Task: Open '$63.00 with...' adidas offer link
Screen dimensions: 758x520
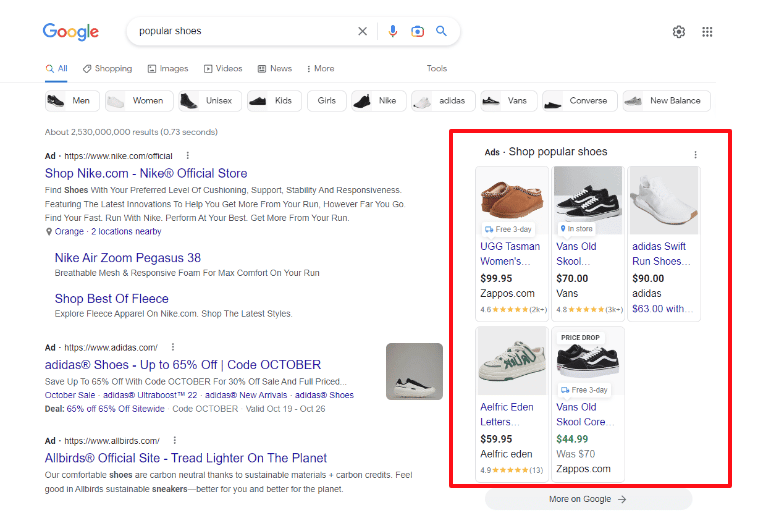Action: (661, 309)
